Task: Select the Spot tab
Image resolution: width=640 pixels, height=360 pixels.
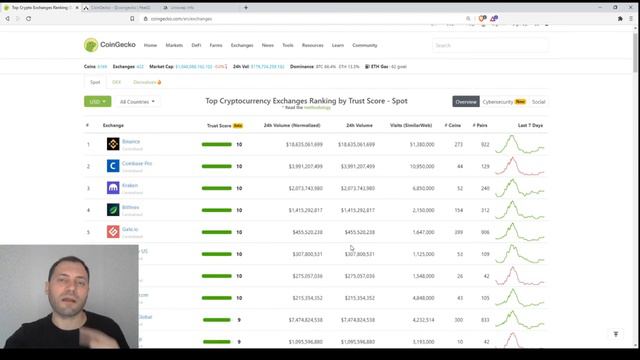Action: [95, 82]
